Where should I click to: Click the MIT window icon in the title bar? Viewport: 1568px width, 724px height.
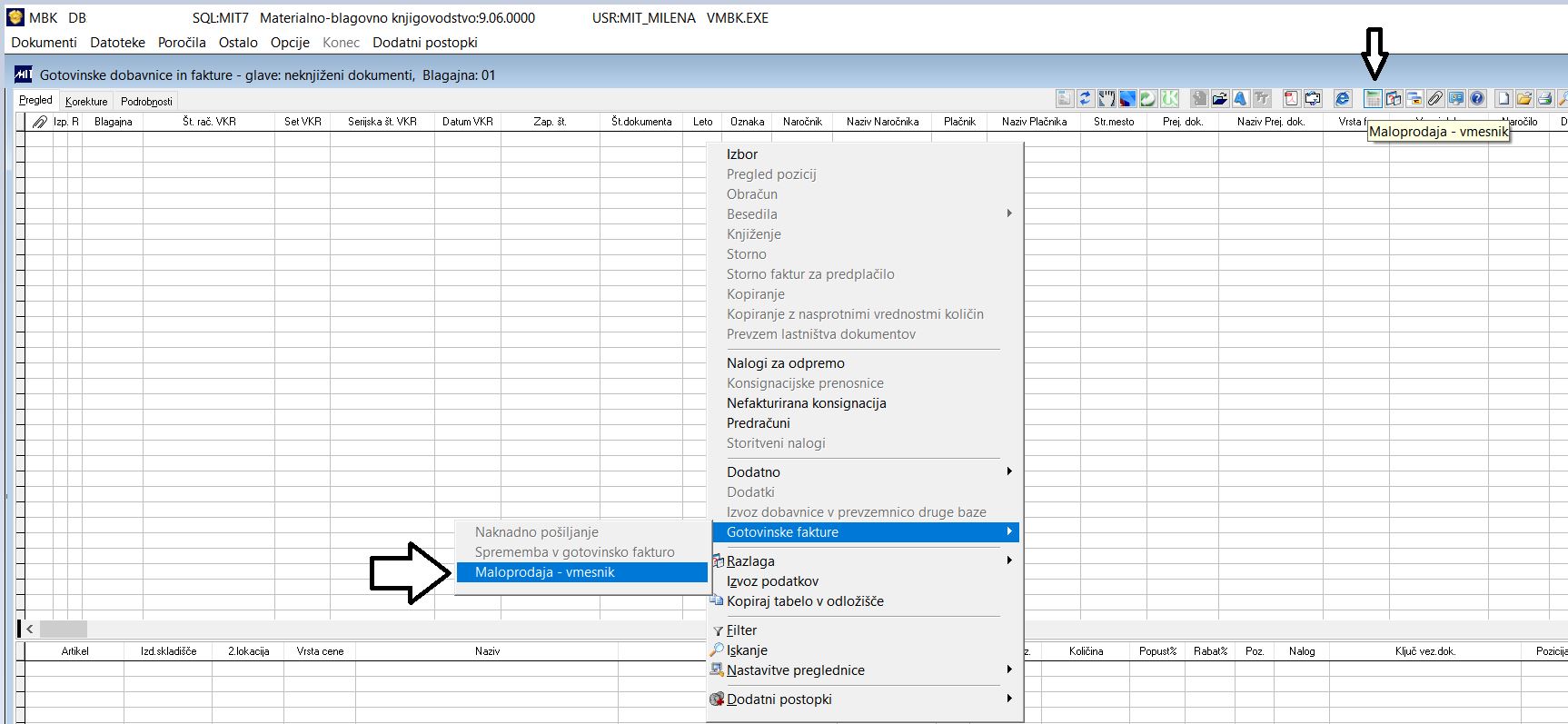pos(24,74)
